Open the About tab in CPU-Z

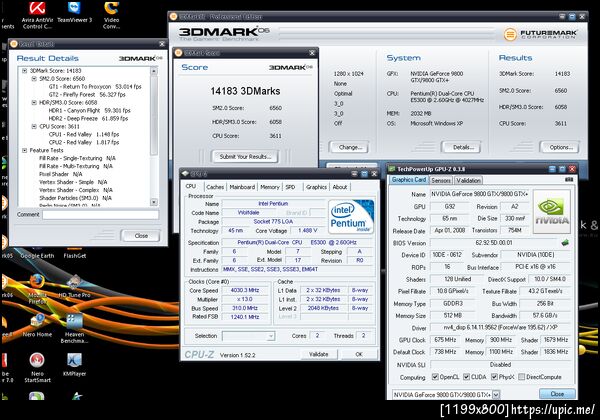pos(340,187)
